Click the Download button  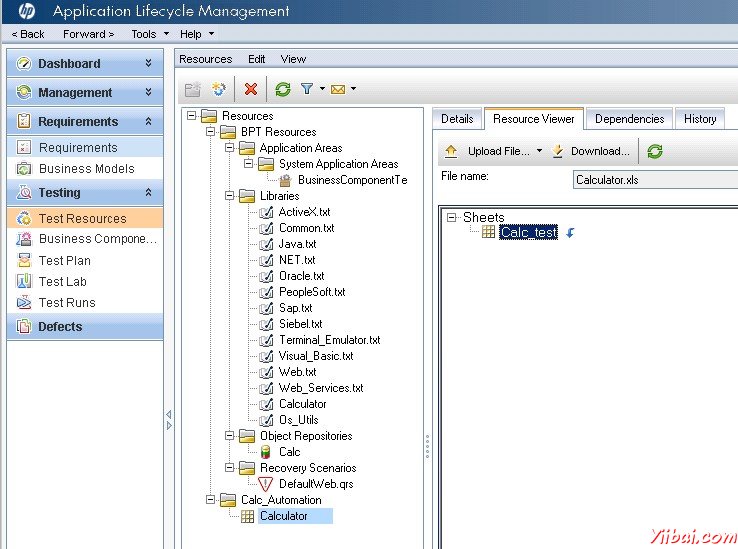click(x=591, y=152)
